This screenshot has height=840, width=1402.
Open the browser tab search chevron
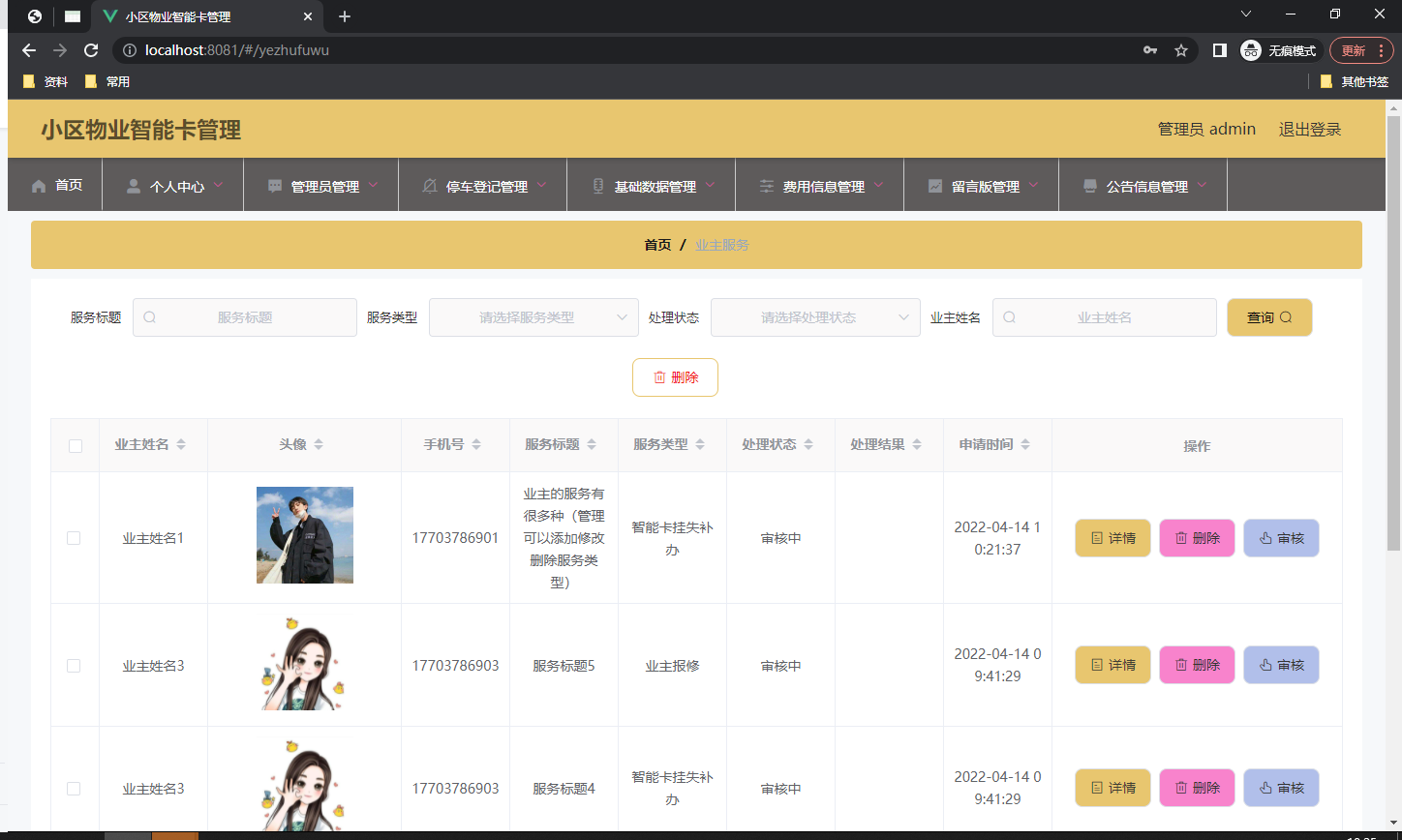1246,14
